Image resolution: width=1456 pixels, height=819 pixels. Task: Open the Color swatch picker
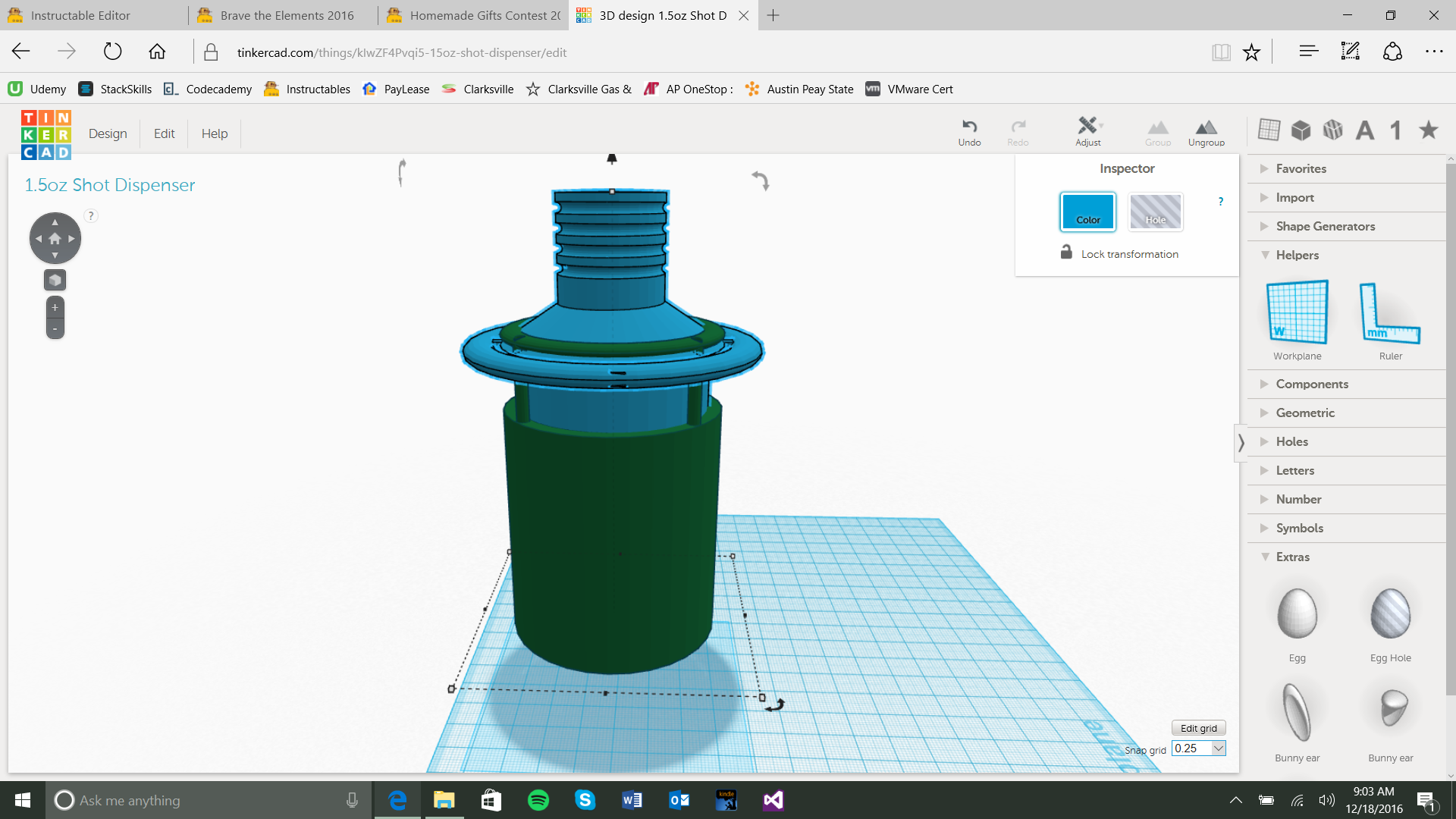click(1087, 212)
